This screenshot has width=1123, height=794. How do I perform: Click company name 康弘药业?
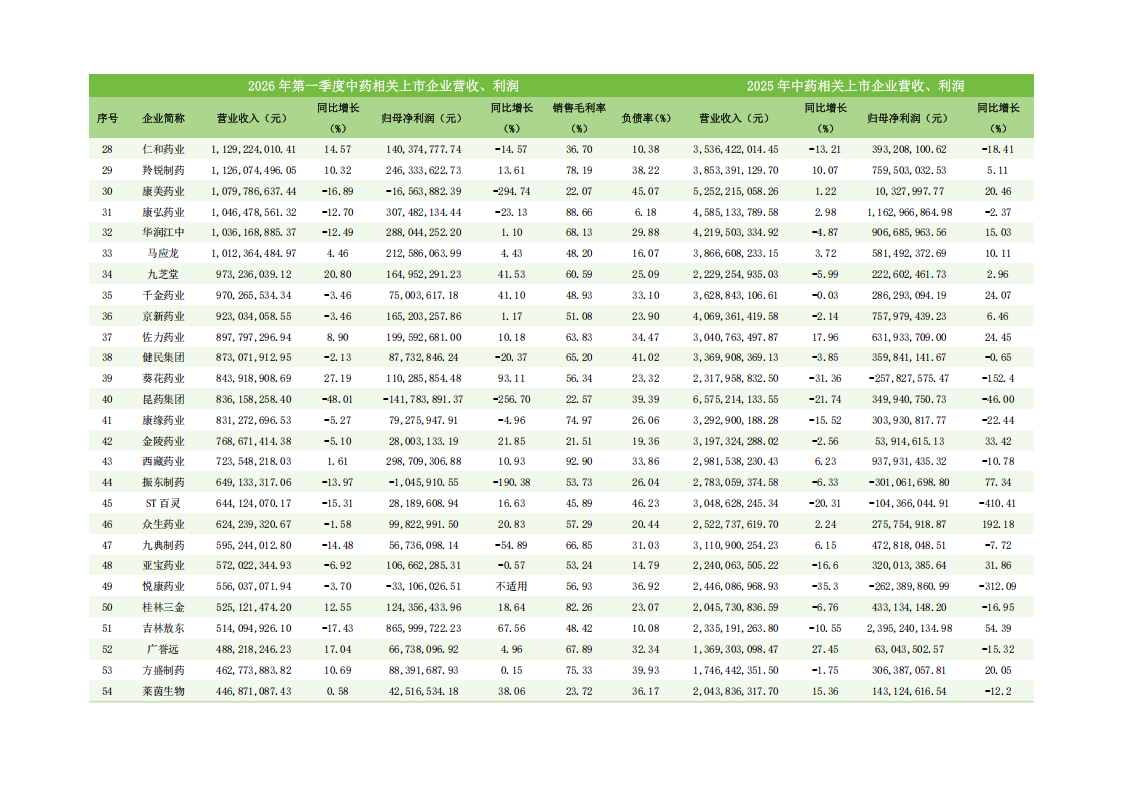click(163, 213)
